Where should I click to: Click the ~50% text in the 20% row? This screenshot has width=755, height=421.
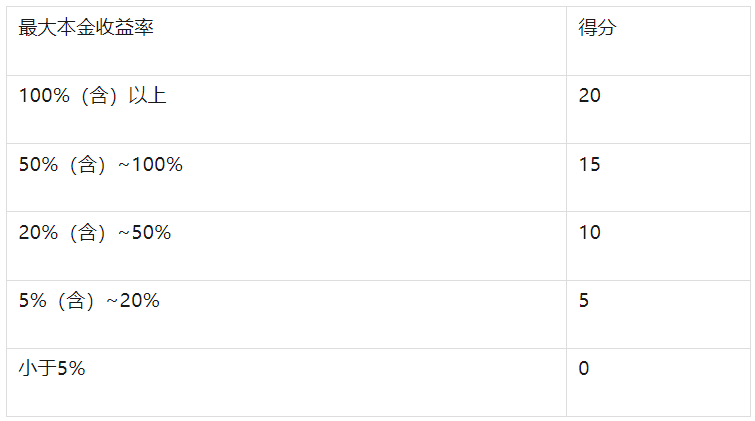point(144,232)
